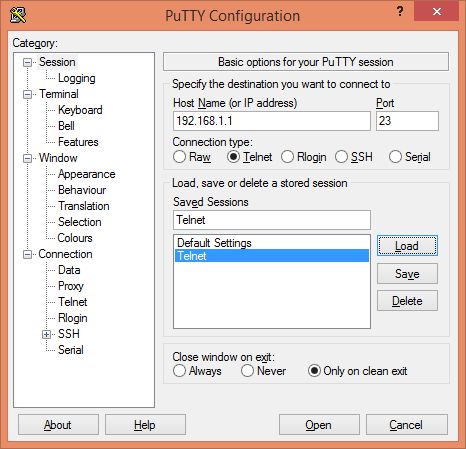Open the Behaviour category
Screen dimensions: 466x449
tap(82, 190)
